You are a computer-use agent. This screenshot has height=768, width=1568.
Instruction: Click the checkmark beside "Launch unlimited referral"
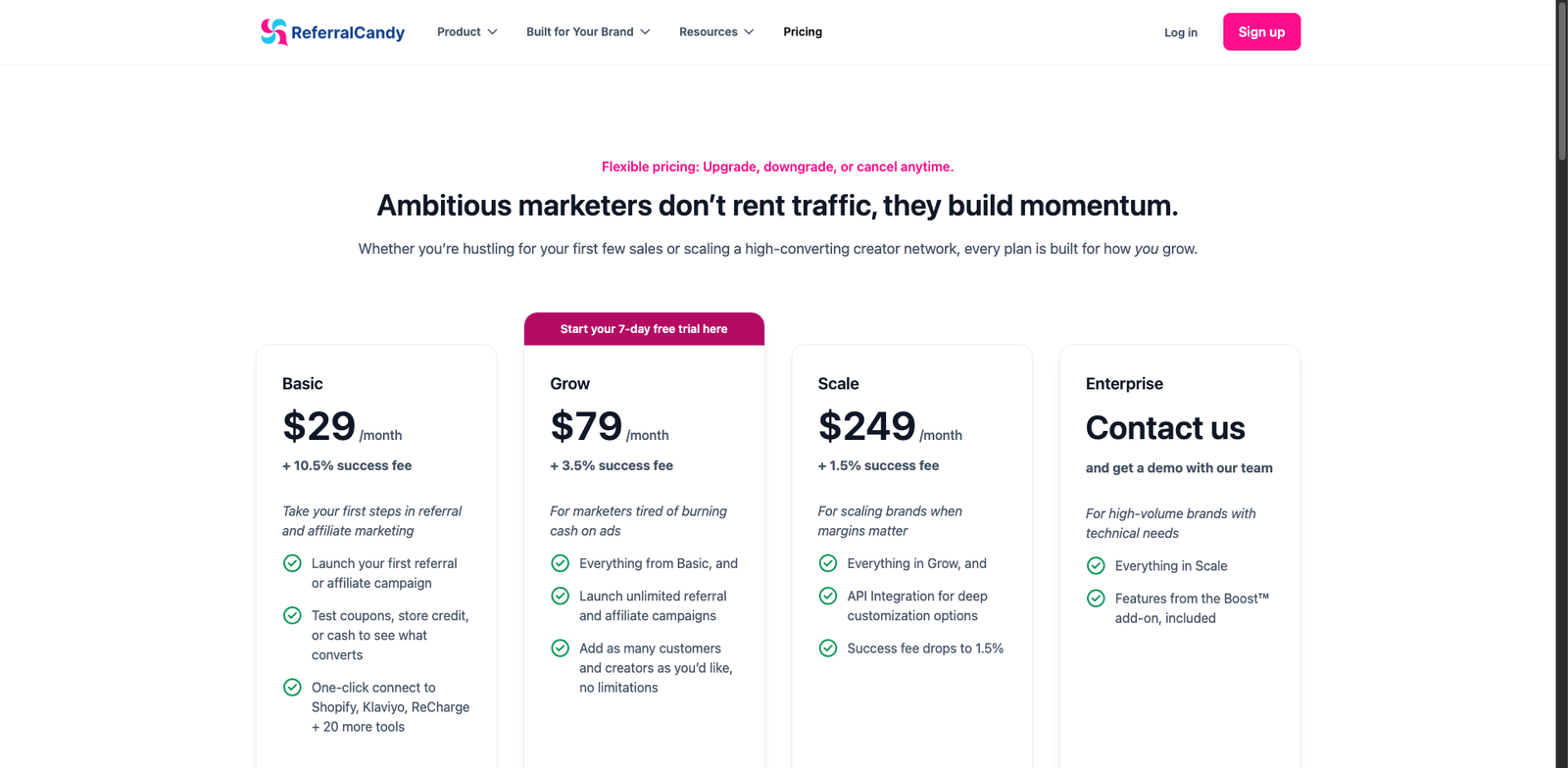(x=561, y=596)
